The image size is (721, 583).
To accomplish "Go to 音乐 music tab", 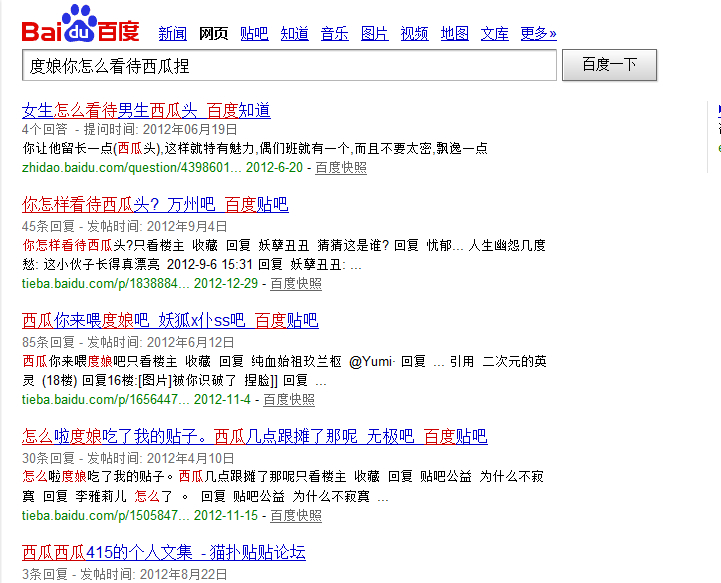I will (x=335, y=34).
